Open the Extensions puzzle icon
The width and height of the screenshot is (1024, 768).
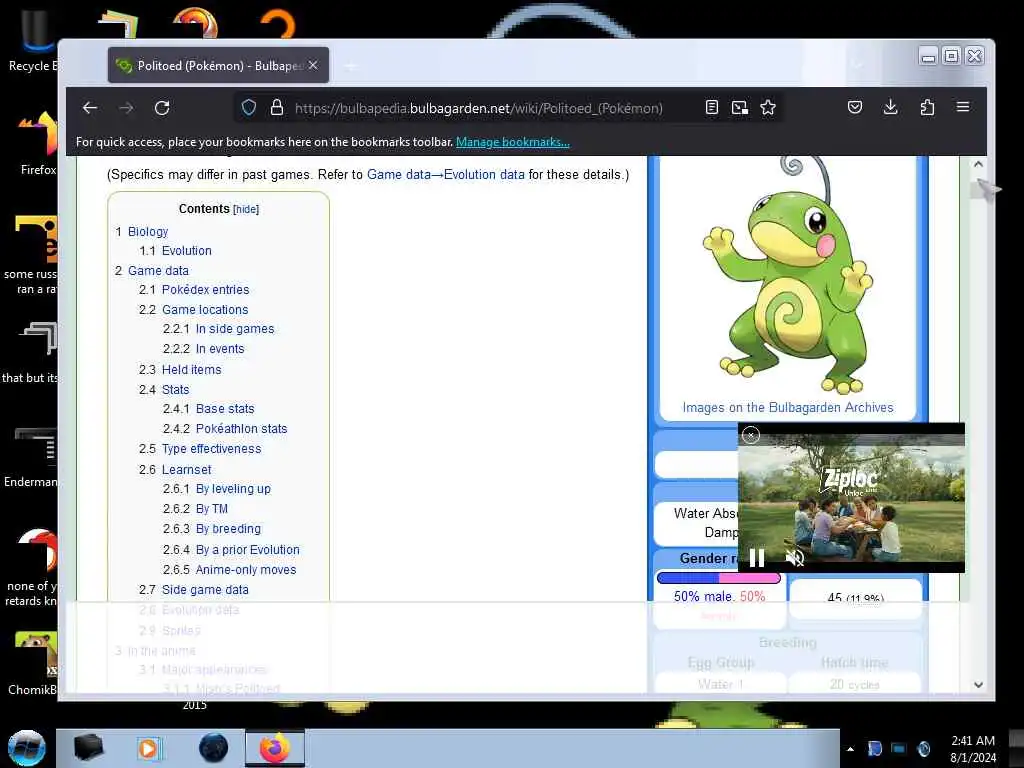pyautogui.click(x=927, y=107)
